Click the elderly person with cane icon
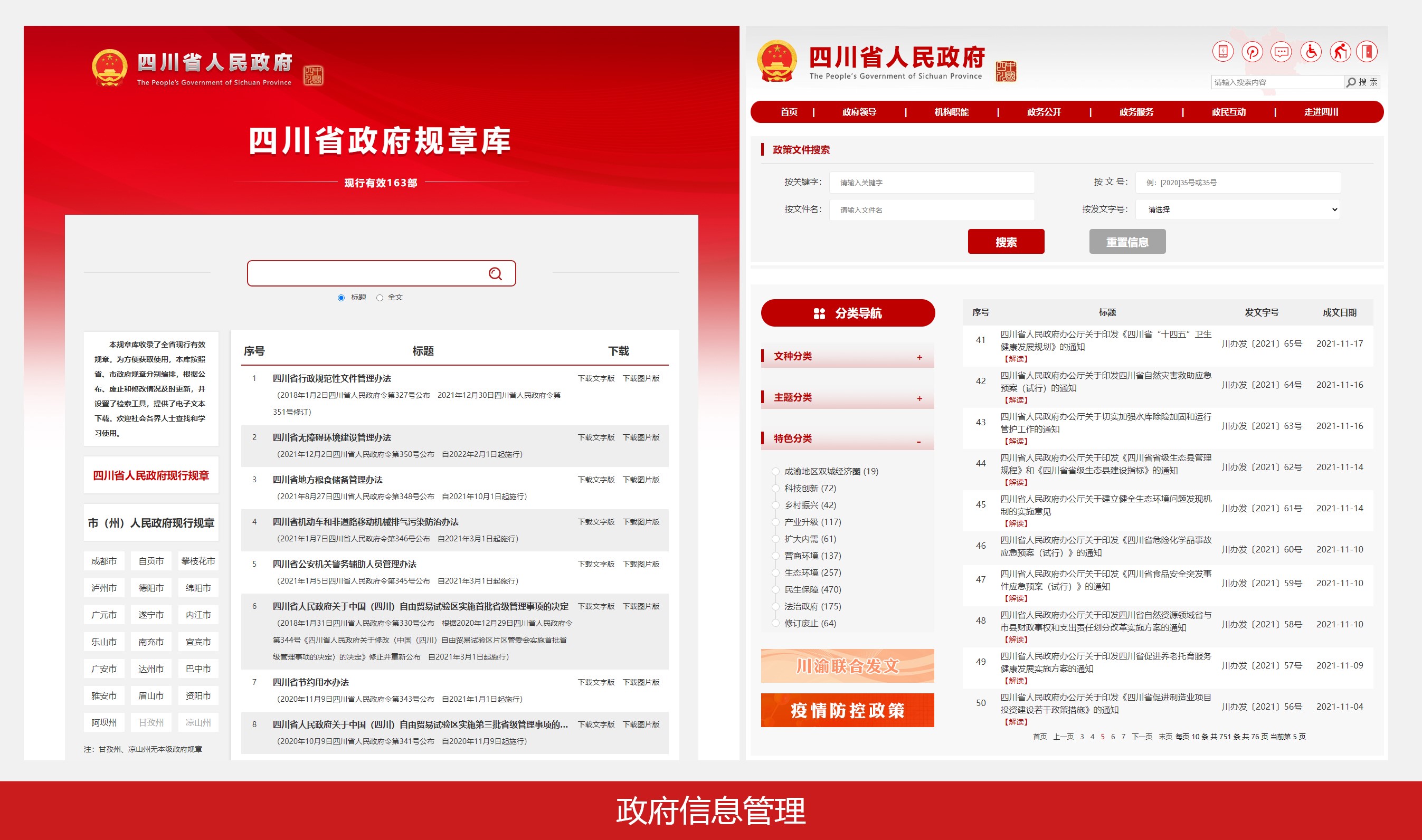Screen dimensions: 1422x840 [1340, 52]
